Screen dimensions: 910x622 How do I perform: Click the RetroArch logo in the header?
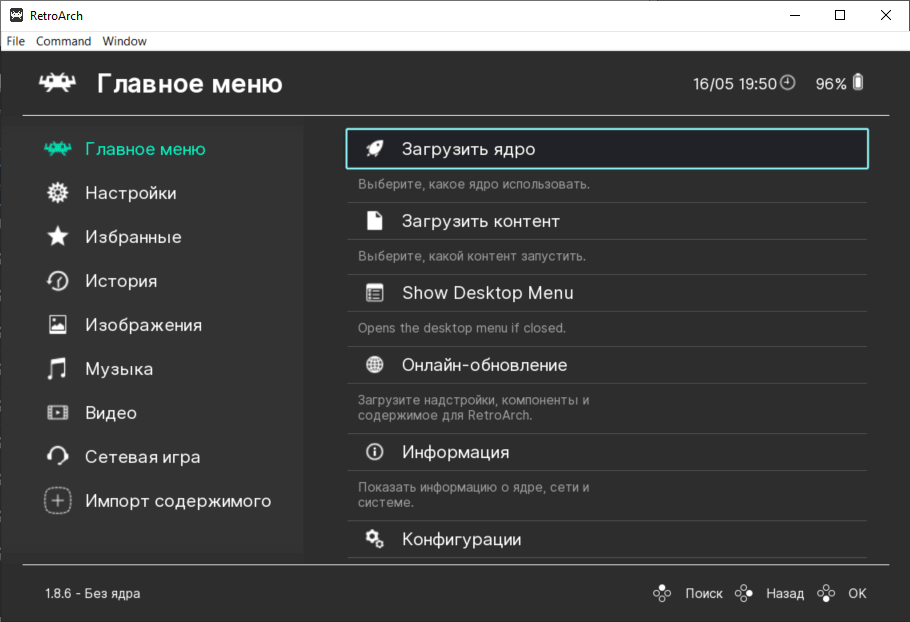click(57, 83)
